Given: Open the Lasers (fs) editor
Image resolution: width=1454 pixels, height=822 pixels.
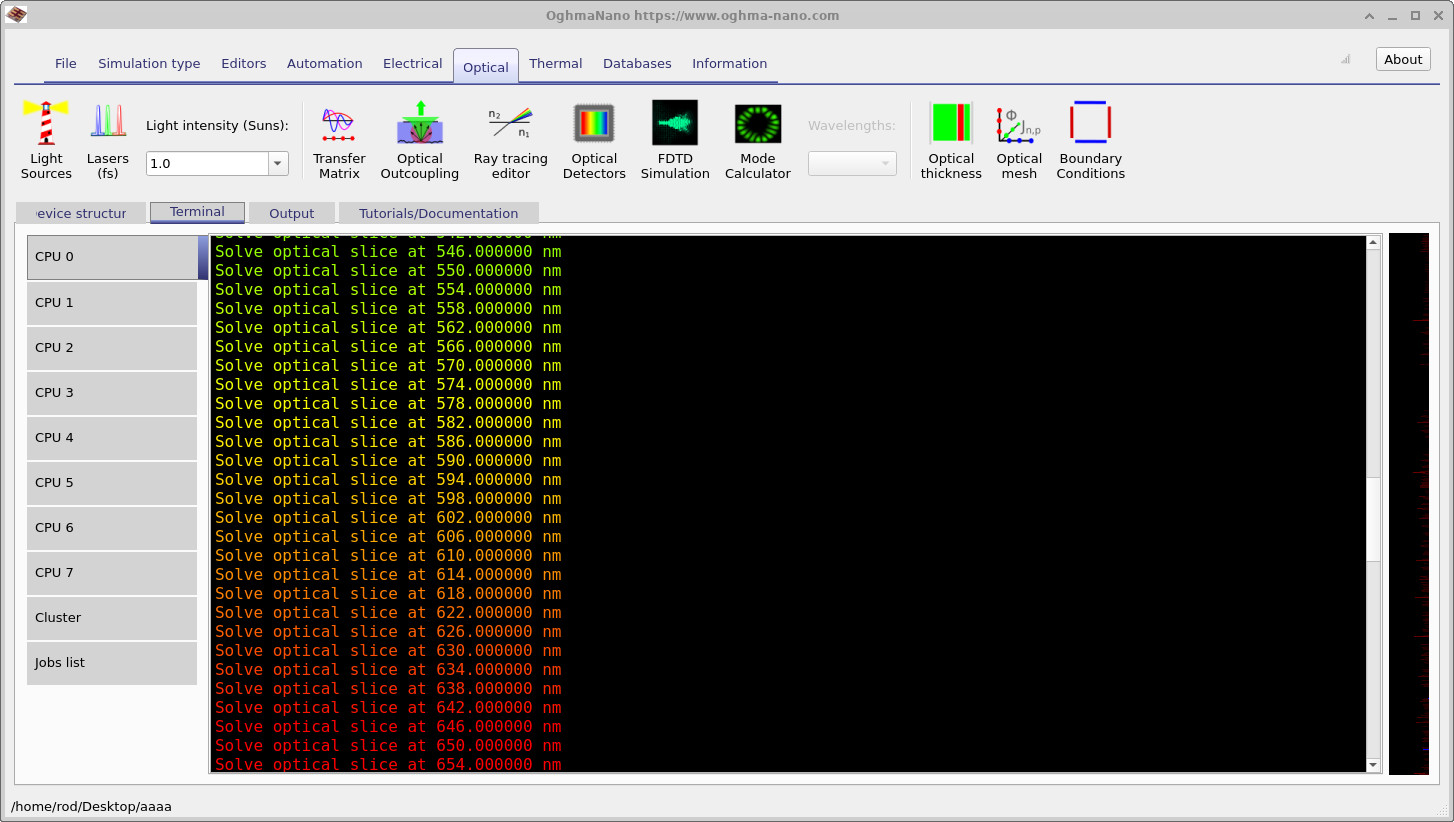Looking at the screenshot, I should (107, 140).
